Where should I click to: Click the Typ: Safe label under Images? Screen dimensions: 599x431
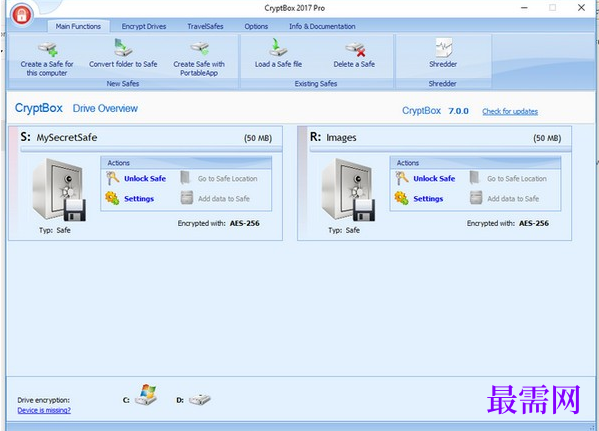point(344,230)
